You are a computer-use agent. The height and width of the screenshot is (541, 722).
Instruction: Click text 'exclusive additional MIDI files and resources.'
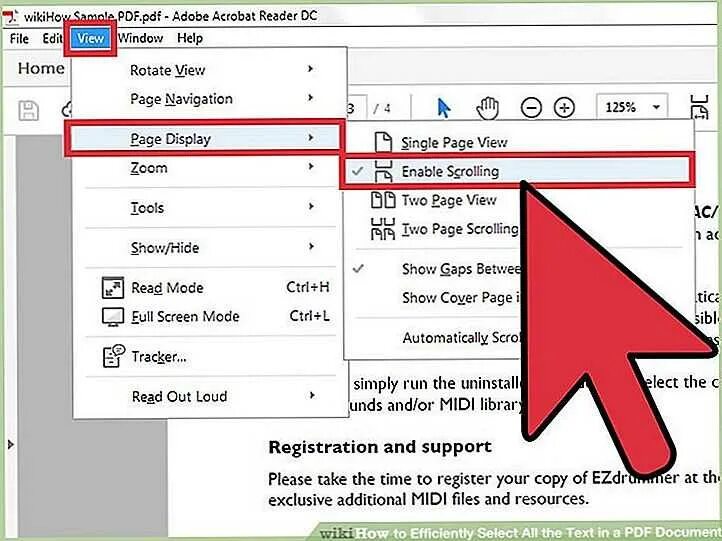(x=428, y=499)
